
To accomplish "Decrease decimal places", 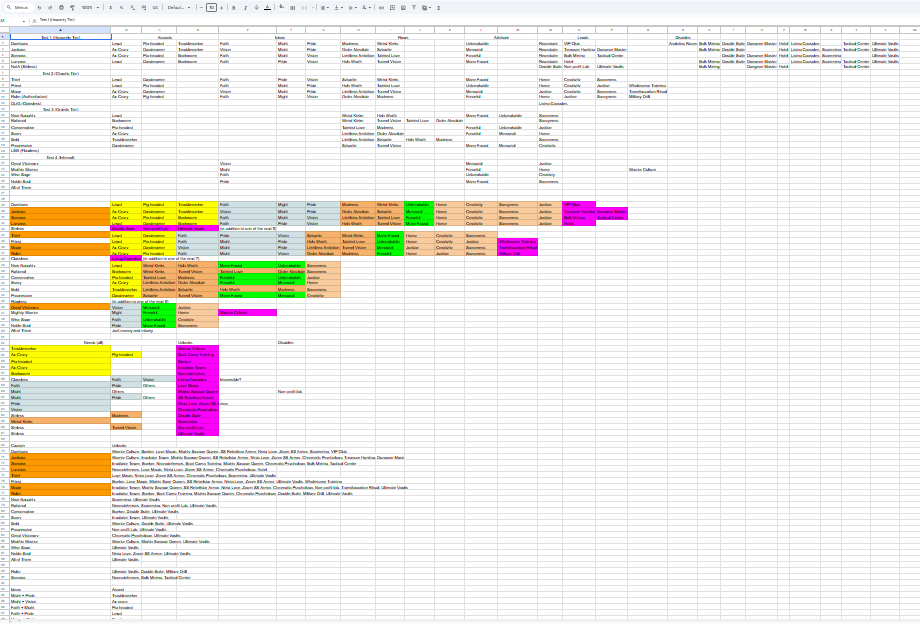I will [x=133, y=8].
